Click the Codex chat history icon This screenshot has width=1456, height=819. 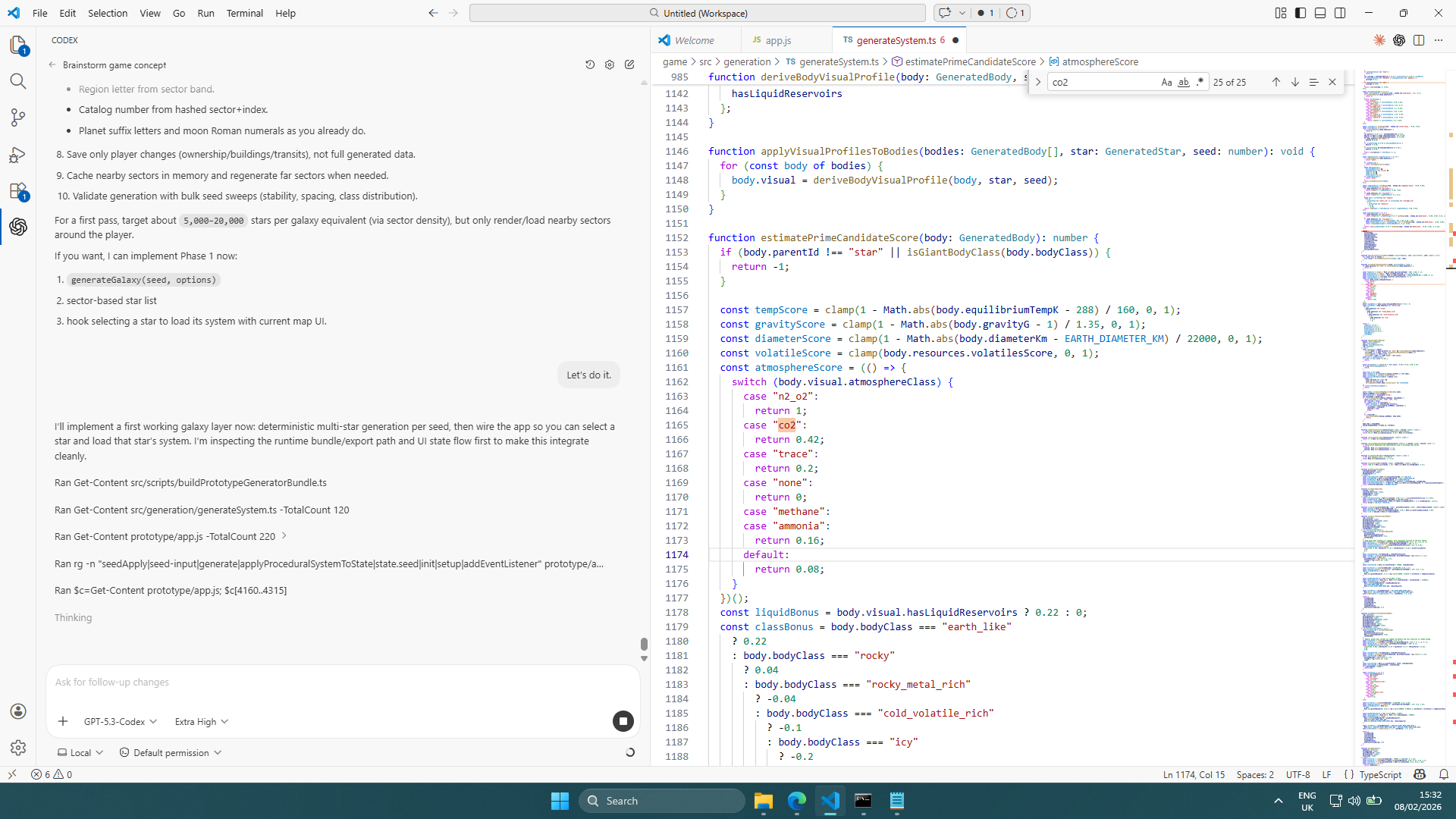coord(590,65)
